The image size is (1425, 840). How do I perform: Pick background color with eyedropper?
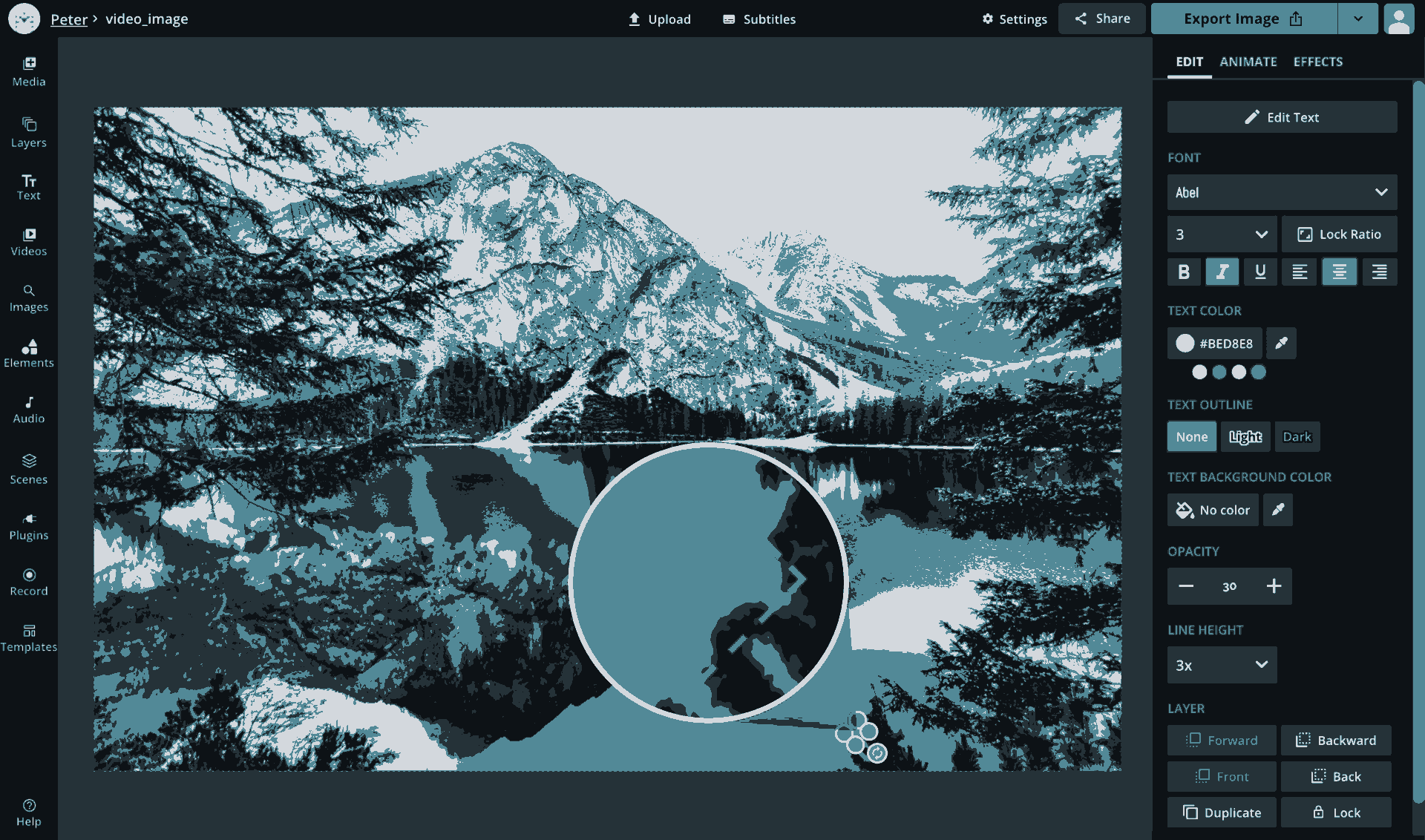coord(1278,510)
